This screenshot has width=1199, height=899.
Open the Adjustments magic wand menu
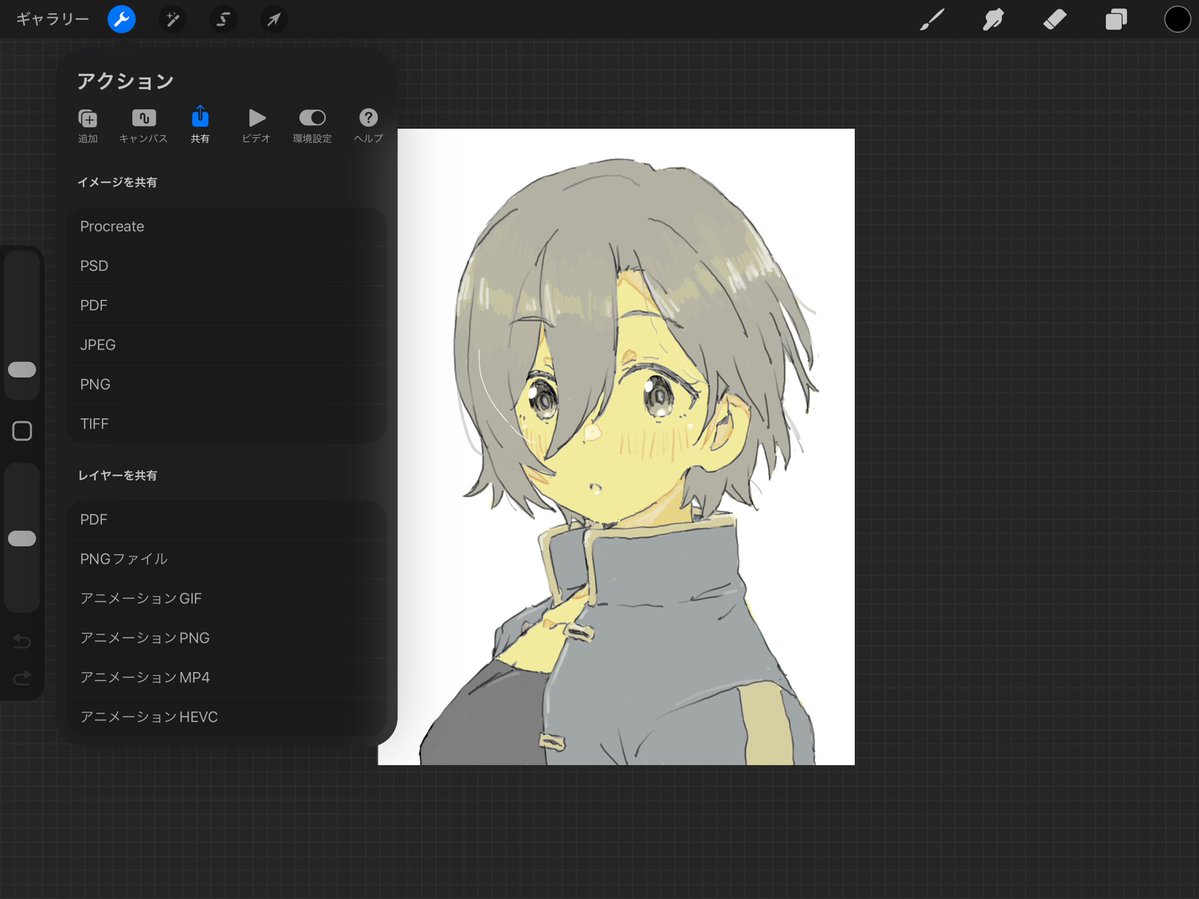pos(172,19)
